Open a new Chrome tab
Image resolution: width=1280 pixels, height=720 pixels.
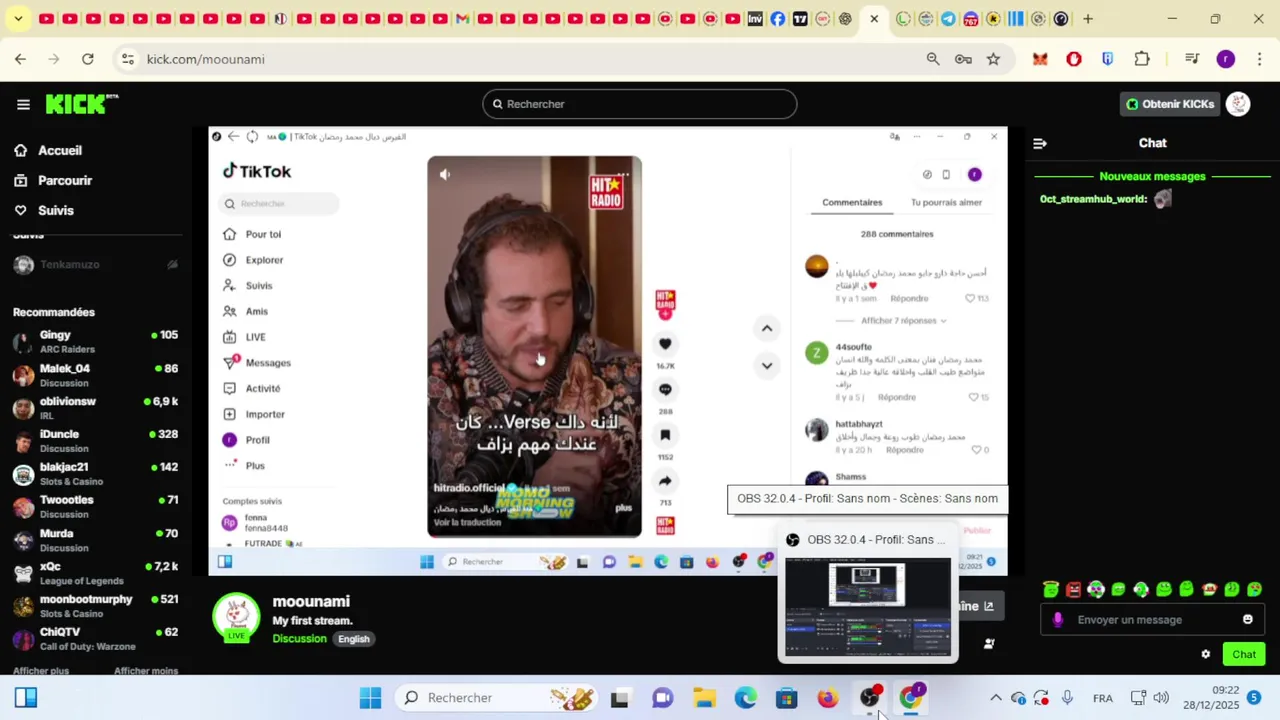point(1088,19)
